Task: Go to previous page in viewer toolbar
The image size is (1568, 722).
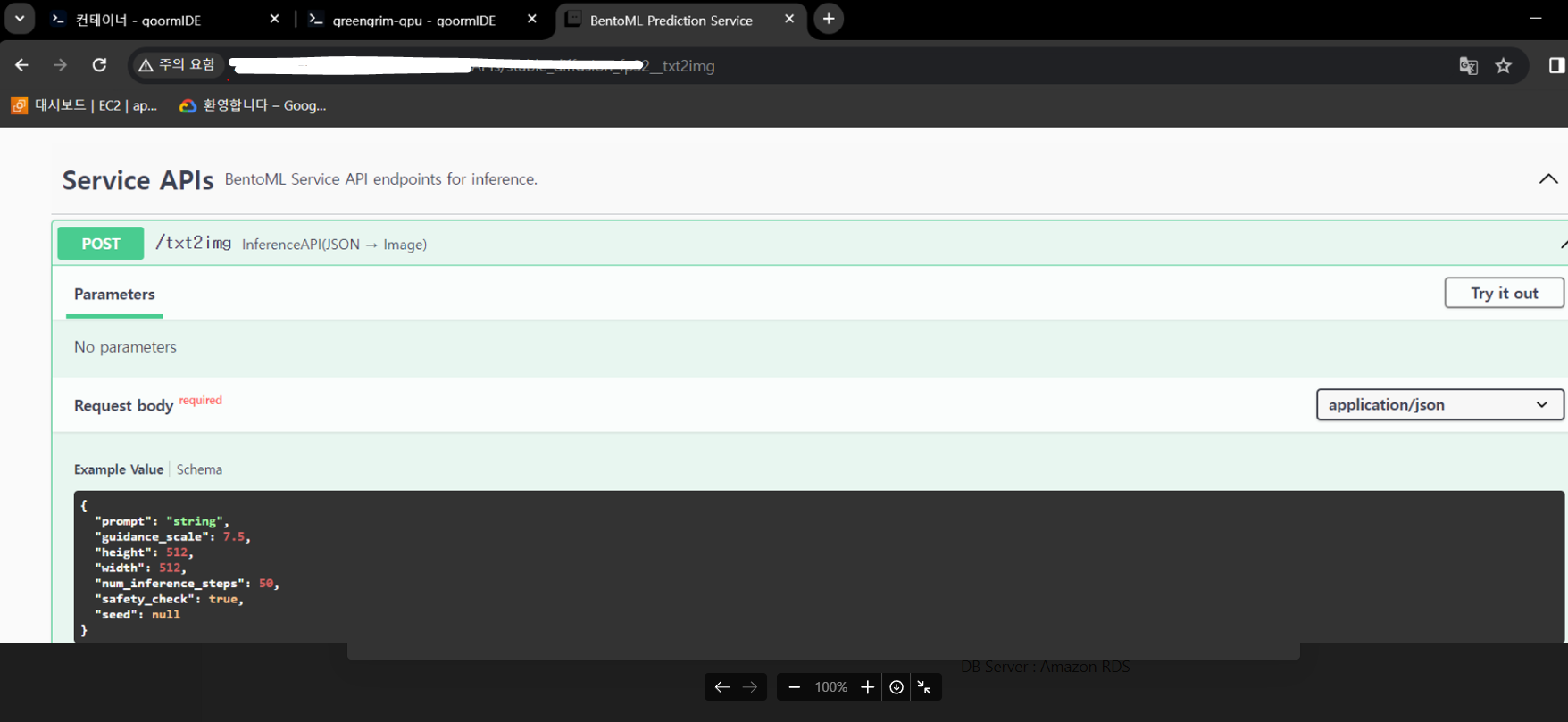Action: tap(721, 687)
